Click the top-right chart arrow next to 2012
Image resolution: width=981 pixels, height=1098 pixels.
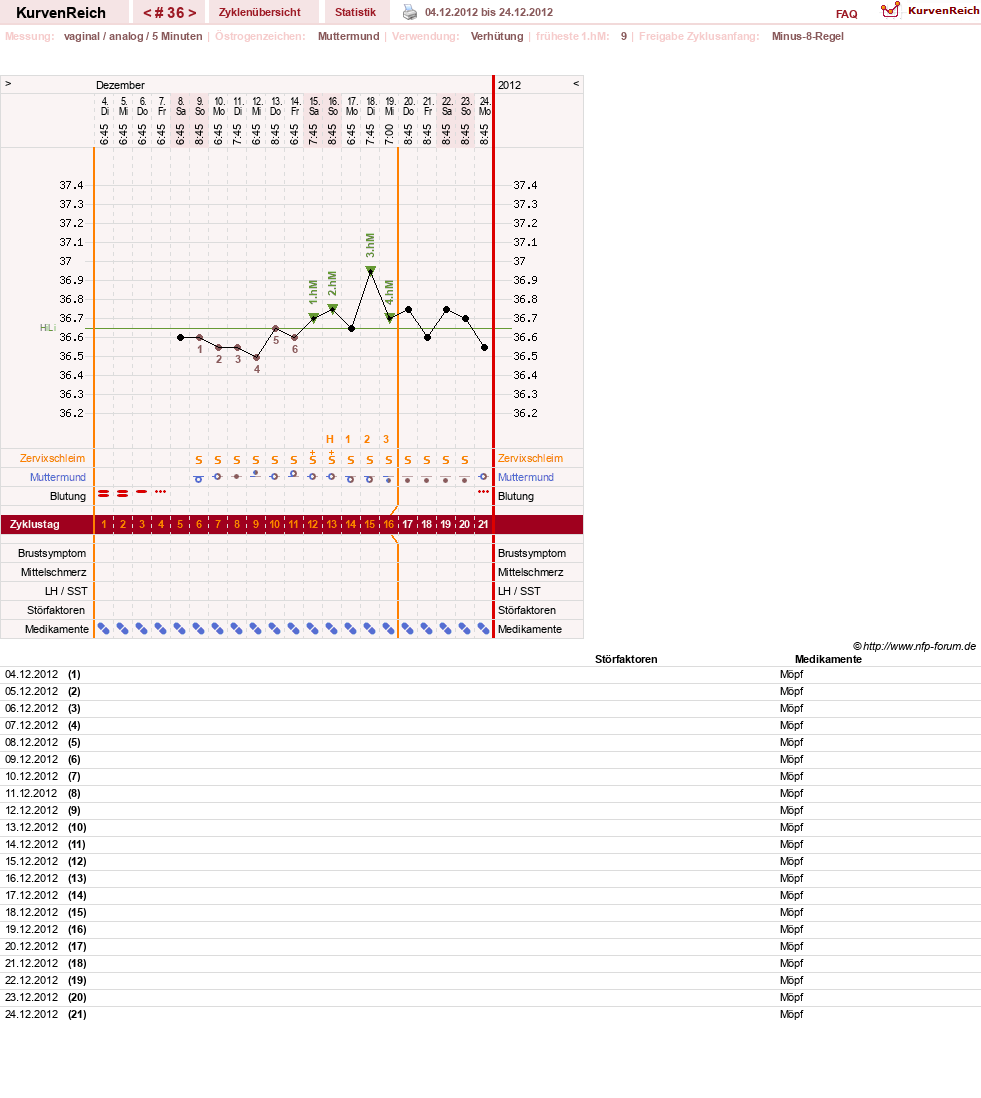(x=576, y=83)
